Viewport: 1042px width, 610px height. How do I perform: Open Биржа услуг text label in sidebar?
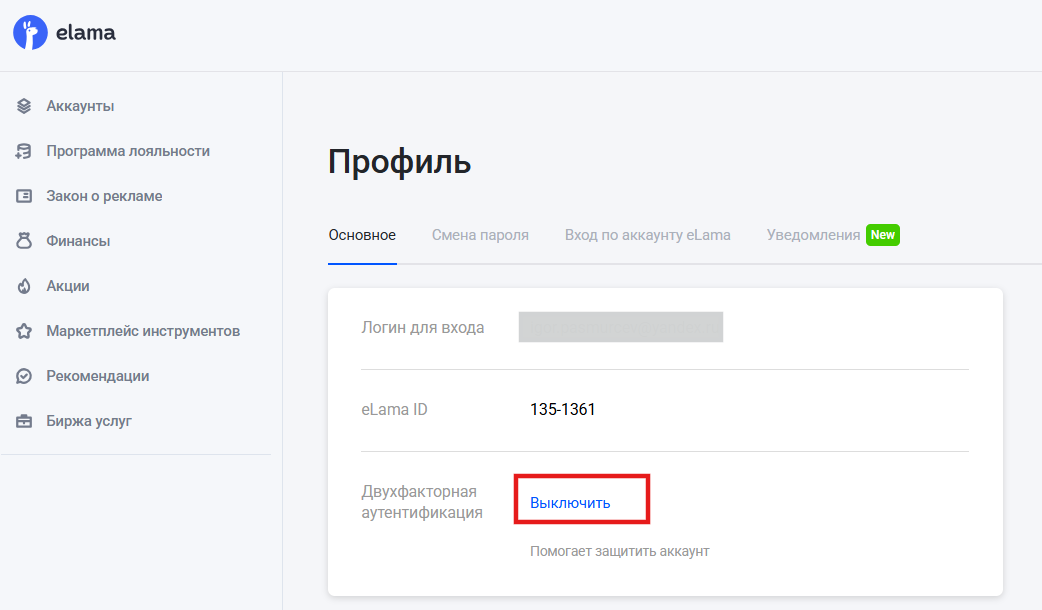pyautogui.click(x=89, y=421)
